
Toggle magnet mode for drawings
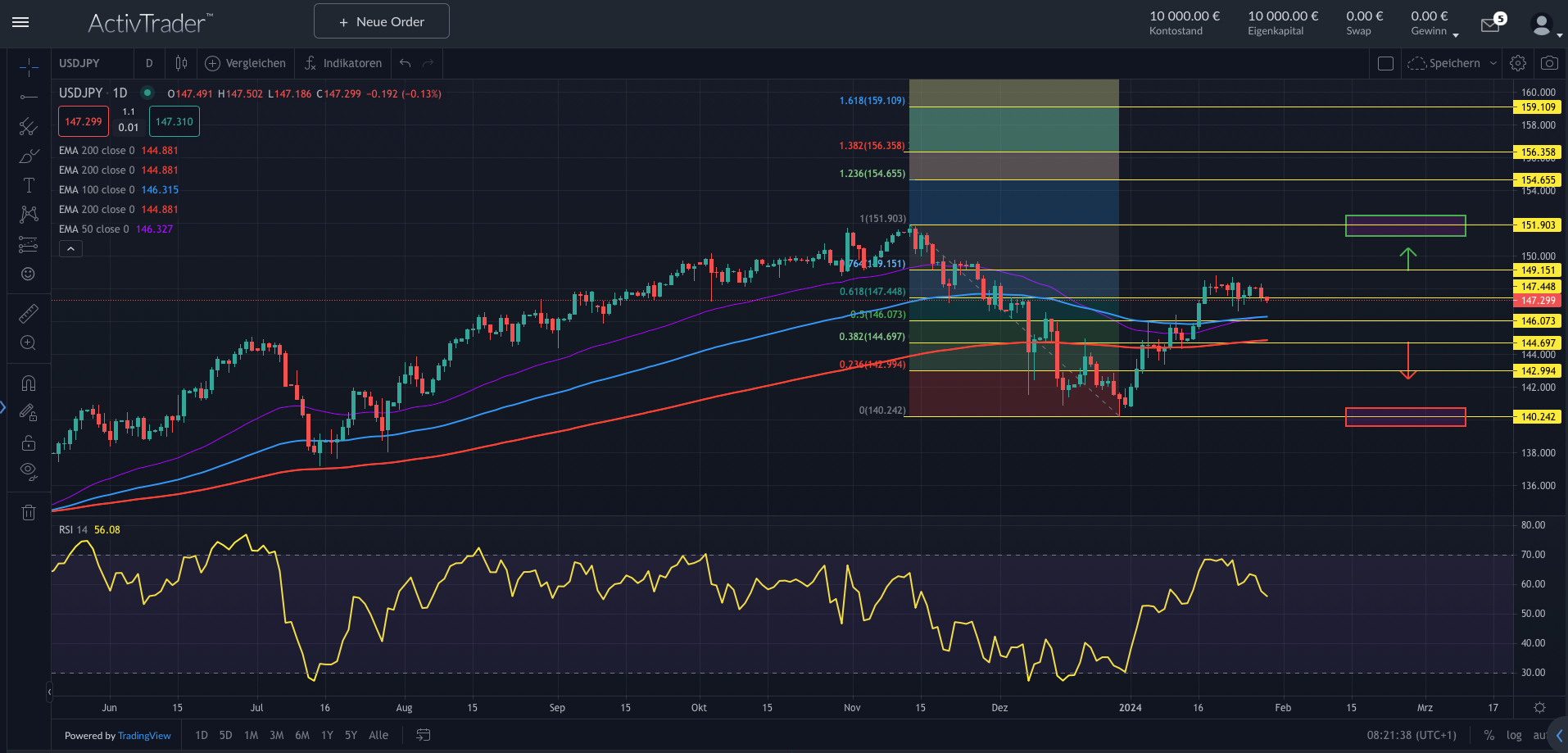click(x=29, y=383)
